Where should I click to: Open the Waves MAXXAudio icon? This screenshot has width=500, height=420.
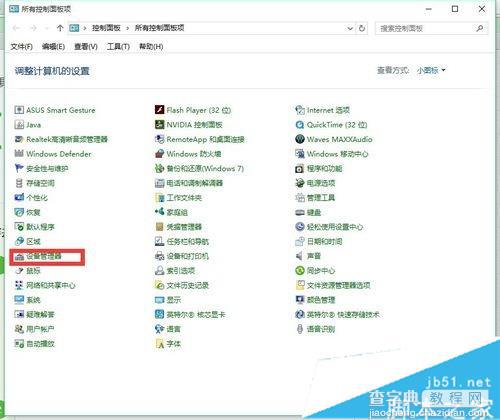(300, 139)
